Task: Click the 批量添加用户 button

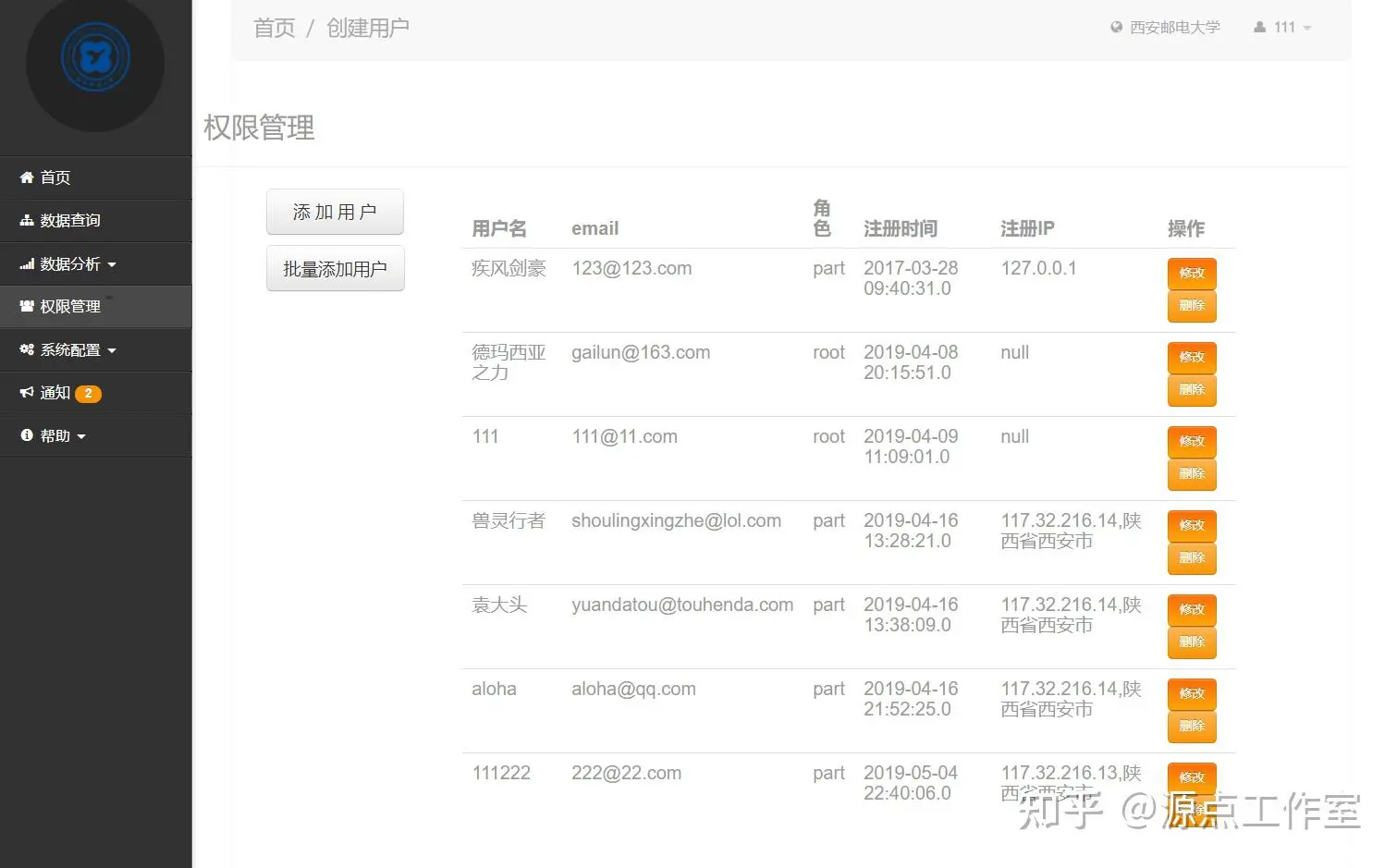Action: coord(335,269)
